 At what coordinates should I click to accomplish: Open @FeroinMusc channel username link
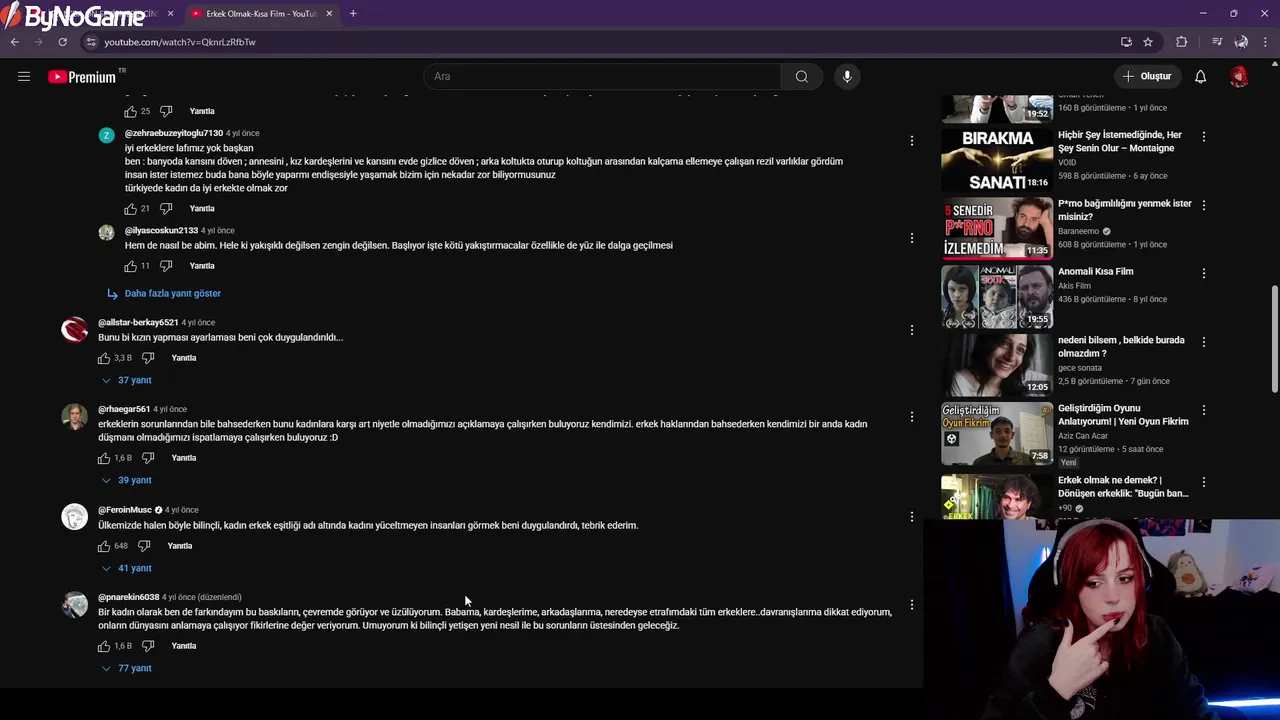pyautogui.click(x=125, y=510)
